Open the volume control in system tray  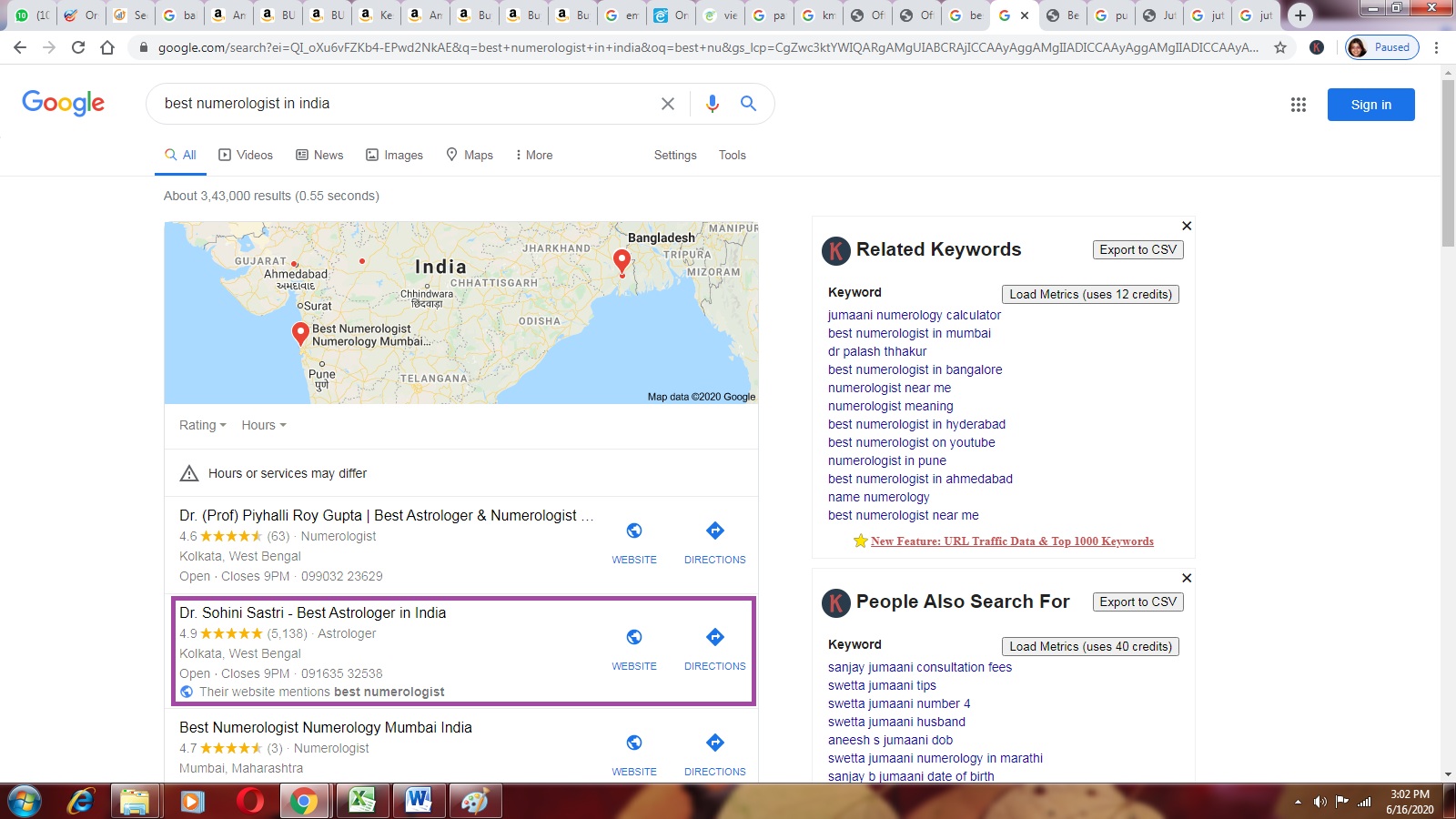point(1319,802)
